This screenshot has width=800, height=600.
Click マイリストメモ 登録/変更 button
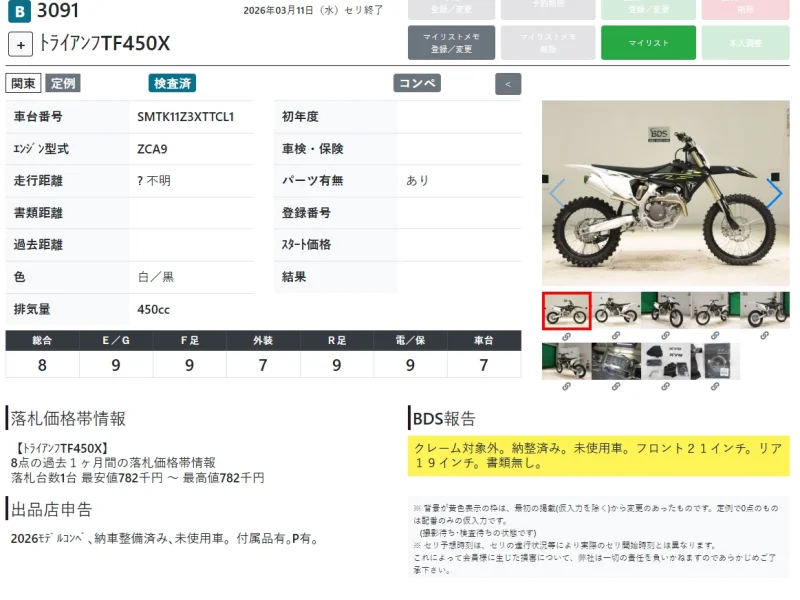pos(451,43)
